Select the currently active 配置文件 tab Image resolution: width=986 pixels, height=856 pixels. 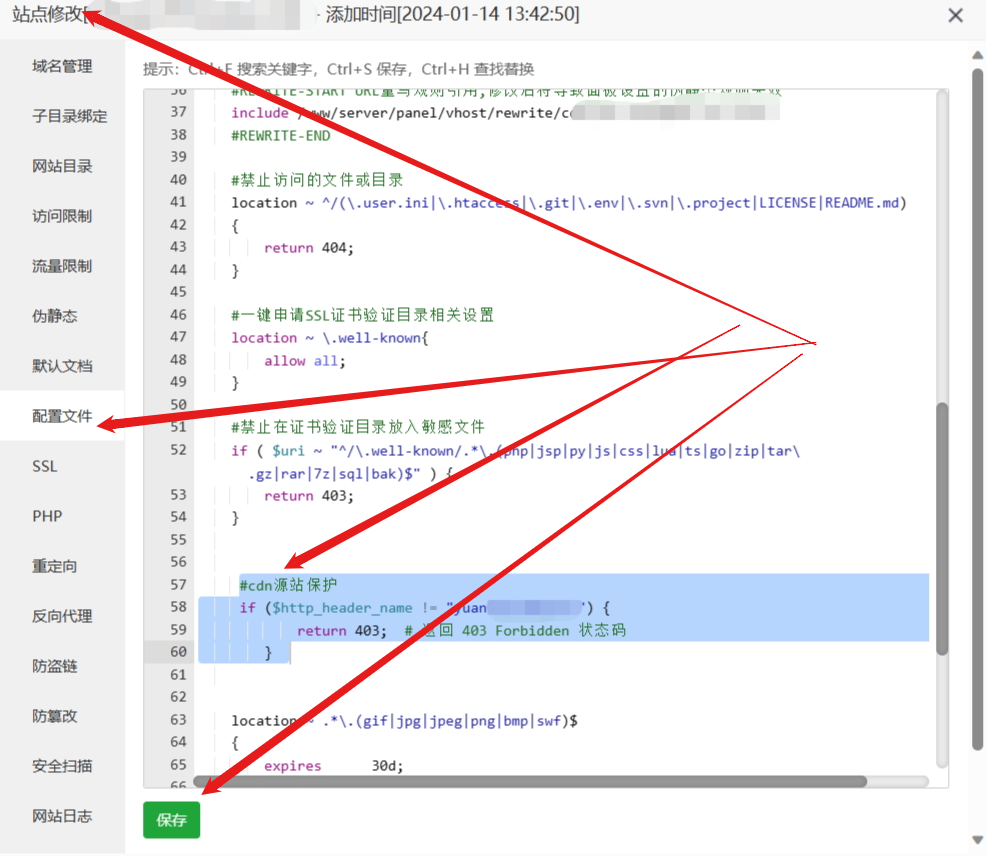[x=62, y=416]
